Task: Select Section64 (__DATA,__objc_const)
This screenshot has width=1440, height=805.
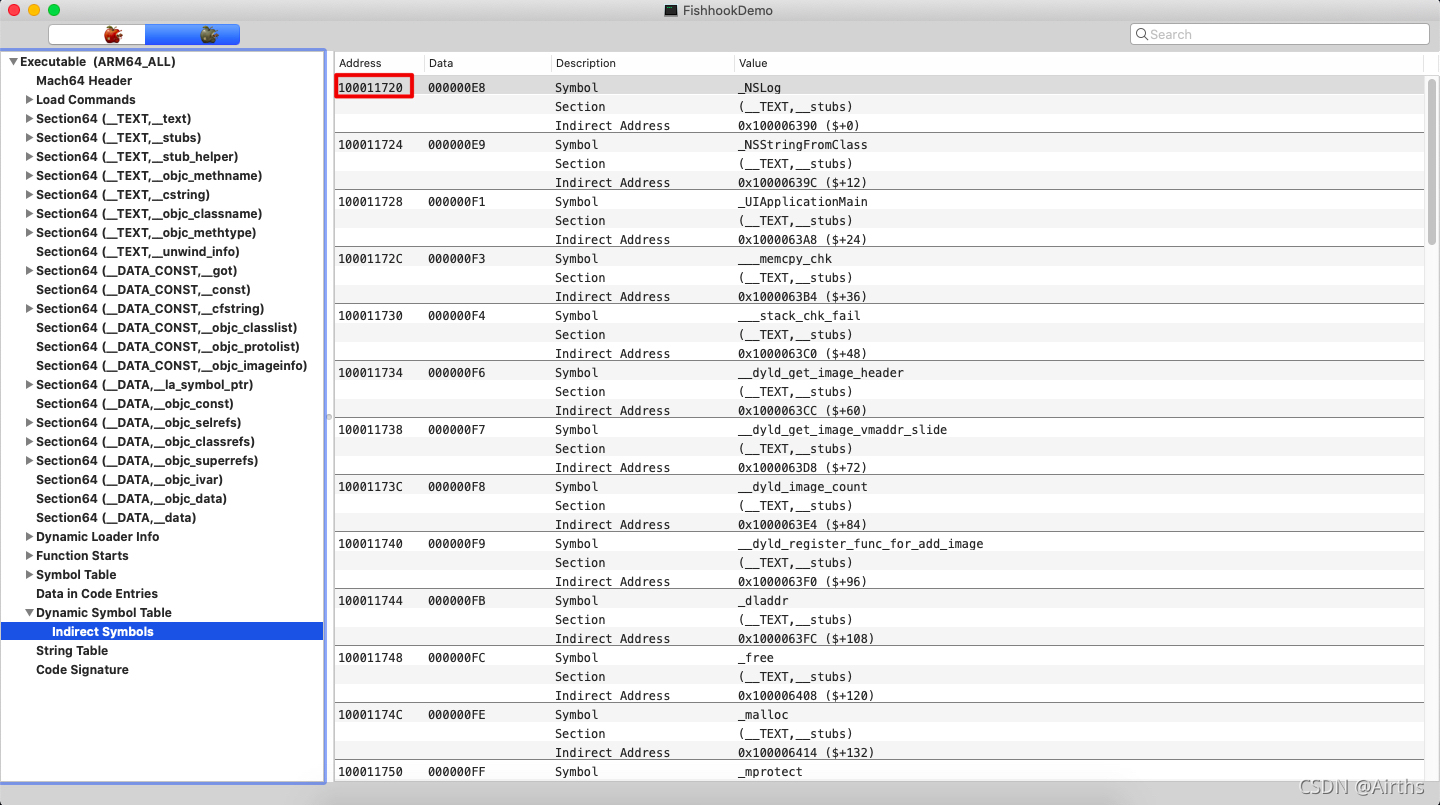Action: click(x=135, y=404)
